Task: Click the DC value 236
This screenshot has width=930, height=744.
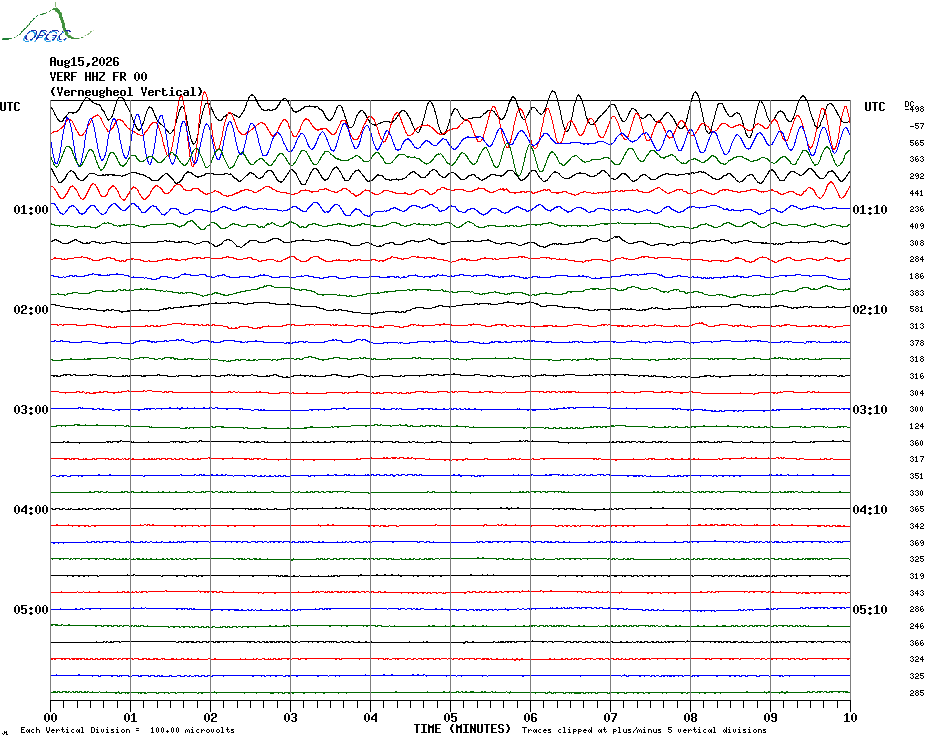Action: coord(916,209)
